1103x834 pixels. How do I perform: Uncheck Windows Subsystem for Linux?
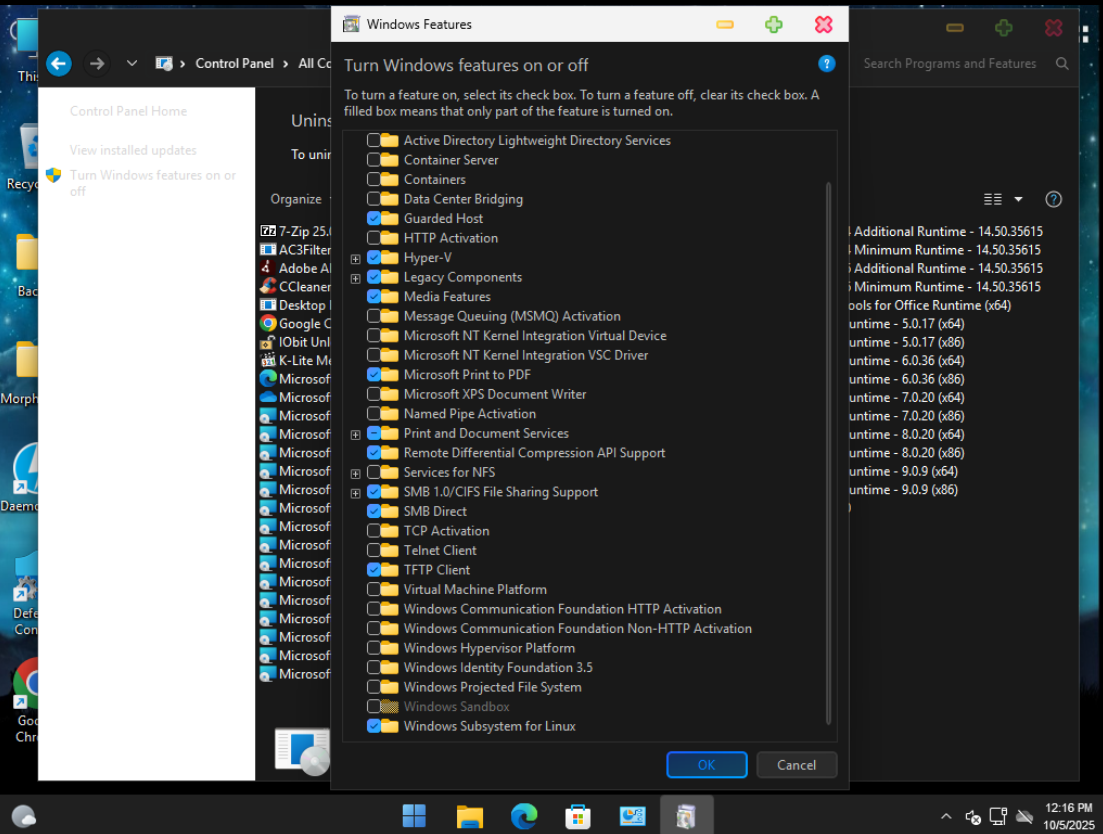pyautogui.click(x=374, y=726)
